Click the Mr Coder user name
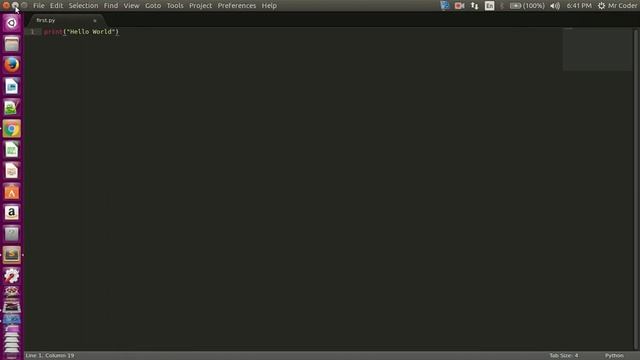Screen dimensions: 640x360 (622, 6)
